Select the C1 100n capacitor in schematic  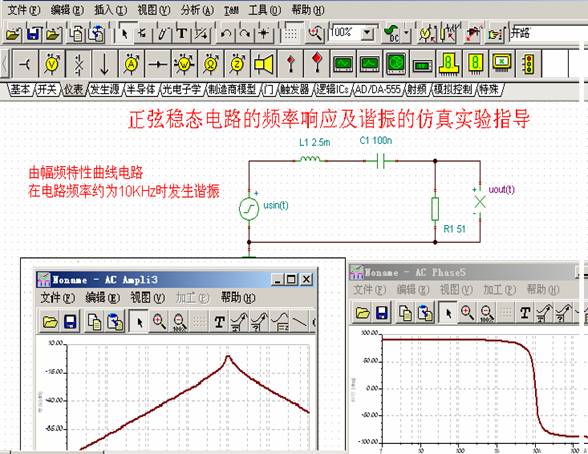(381, 161)
